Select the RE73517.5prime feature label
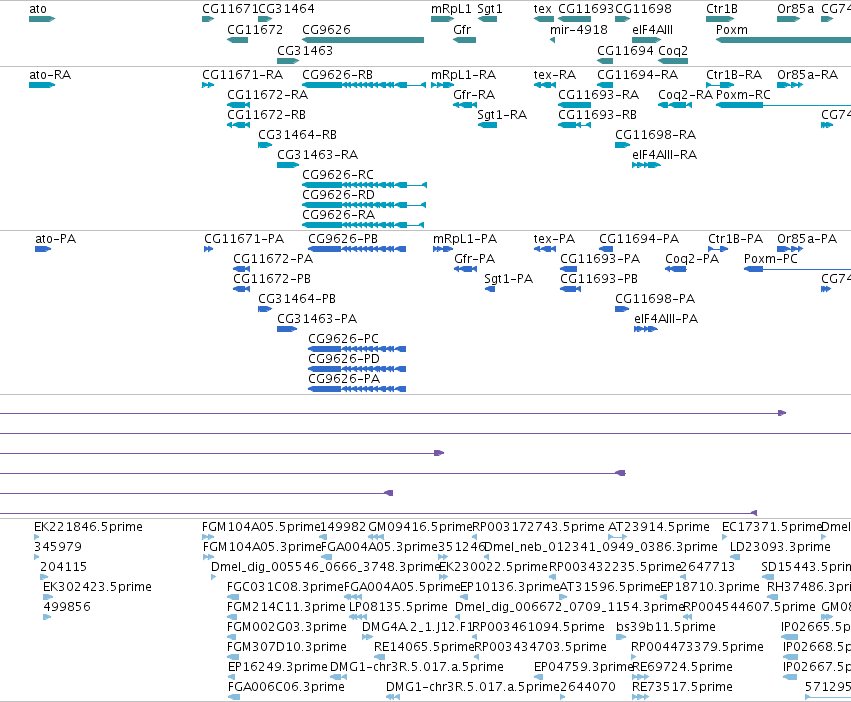The width and height of the screenshot is (851, 702). pyautogui.click(x=682, y=687)
